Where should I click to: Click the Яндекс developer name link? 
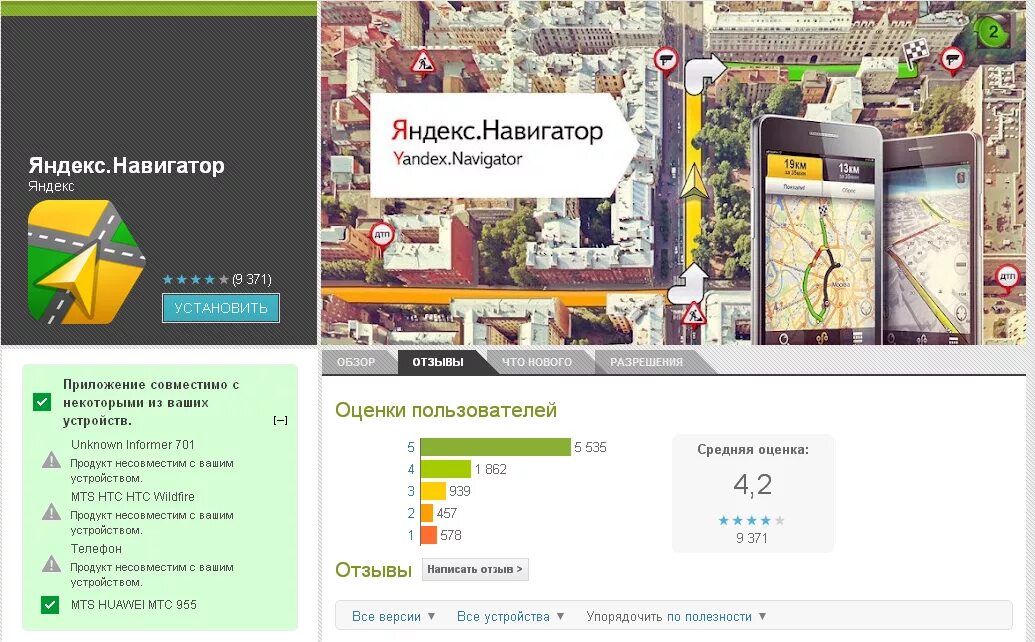51,186
